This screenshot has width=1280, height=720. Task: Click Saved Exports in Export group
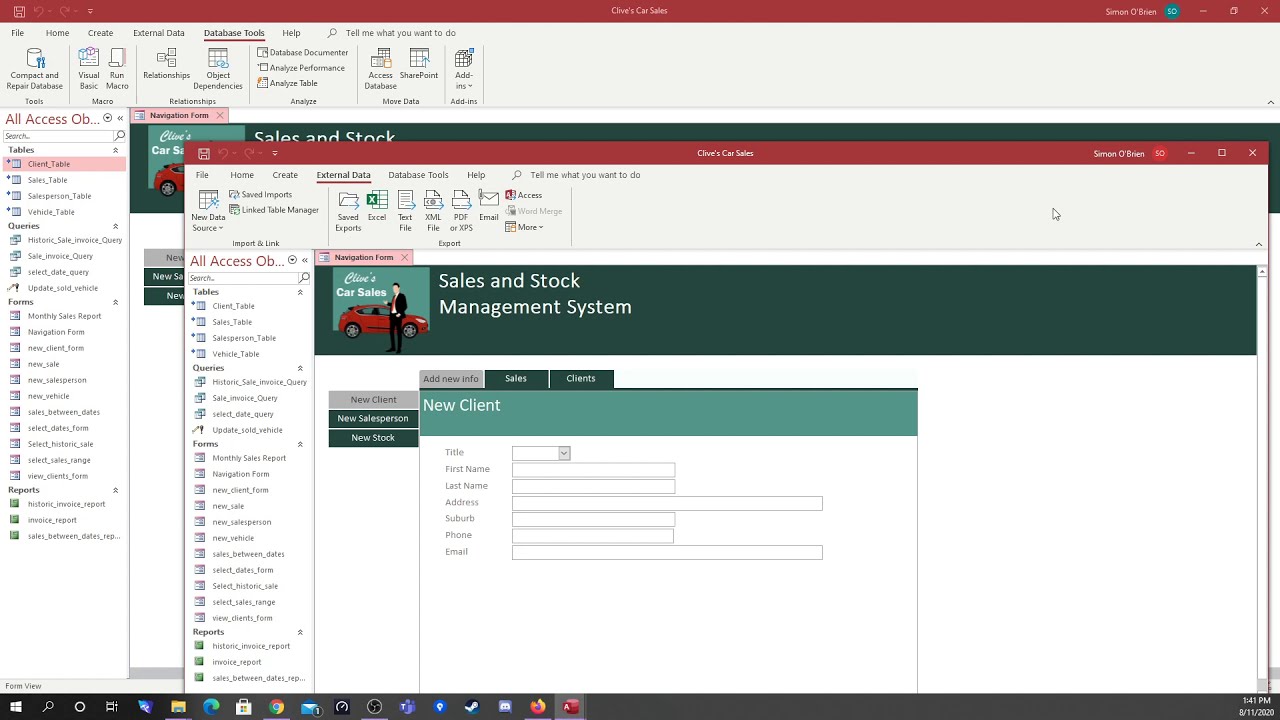(x=348, y=211)
